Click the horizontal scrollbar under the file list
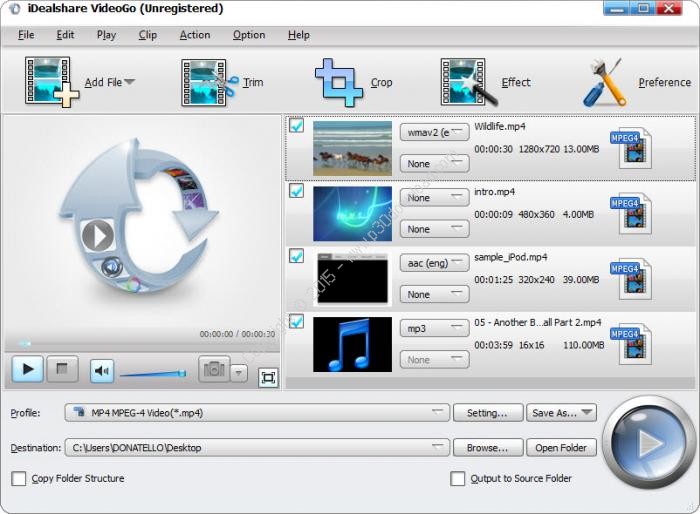 [490, 383]
